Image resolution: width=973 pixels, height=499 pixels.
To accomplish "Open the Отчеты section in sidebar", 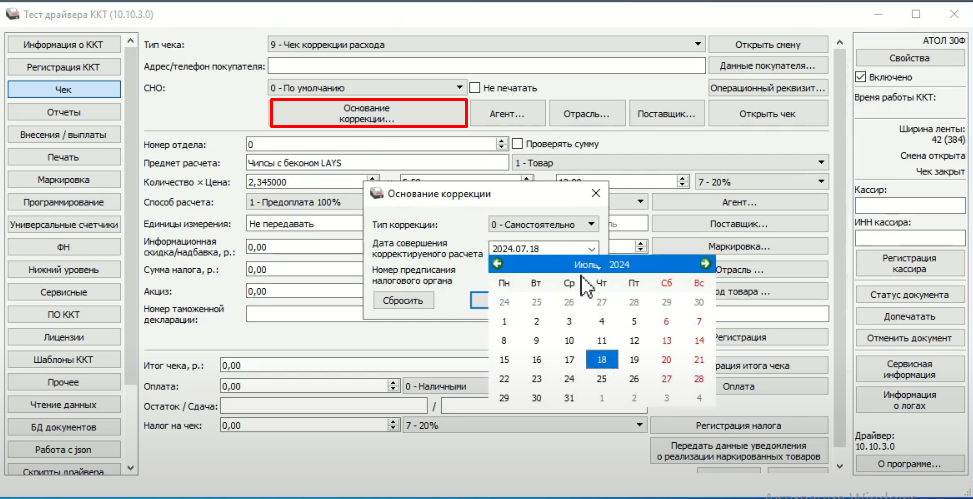I will click(63, 112).
